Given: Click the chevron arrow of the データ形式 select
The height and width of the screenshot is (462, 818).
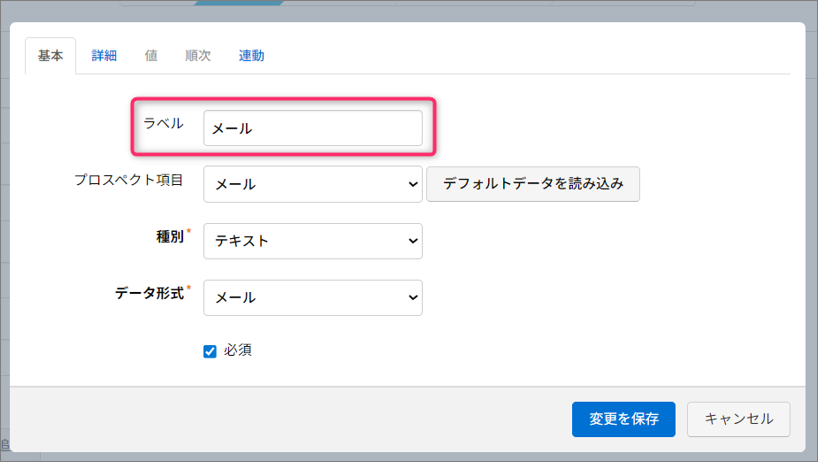Looking at the screenshot, I should (x=412, y=297).
